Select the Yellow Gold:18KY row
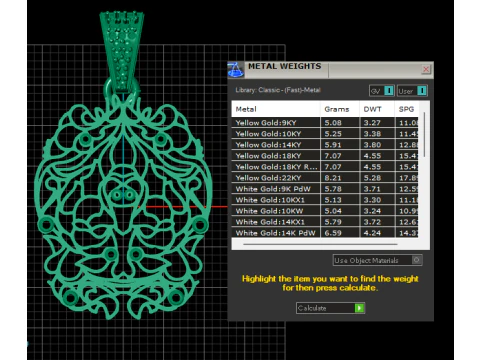The height and width of the screenshot is (360, 480). (325, 155)
